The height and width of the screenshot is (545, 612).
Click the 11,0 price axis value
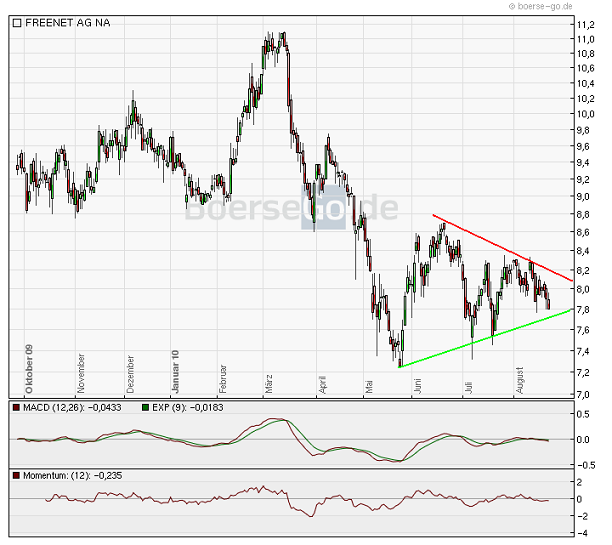click(x=586, y=39)
